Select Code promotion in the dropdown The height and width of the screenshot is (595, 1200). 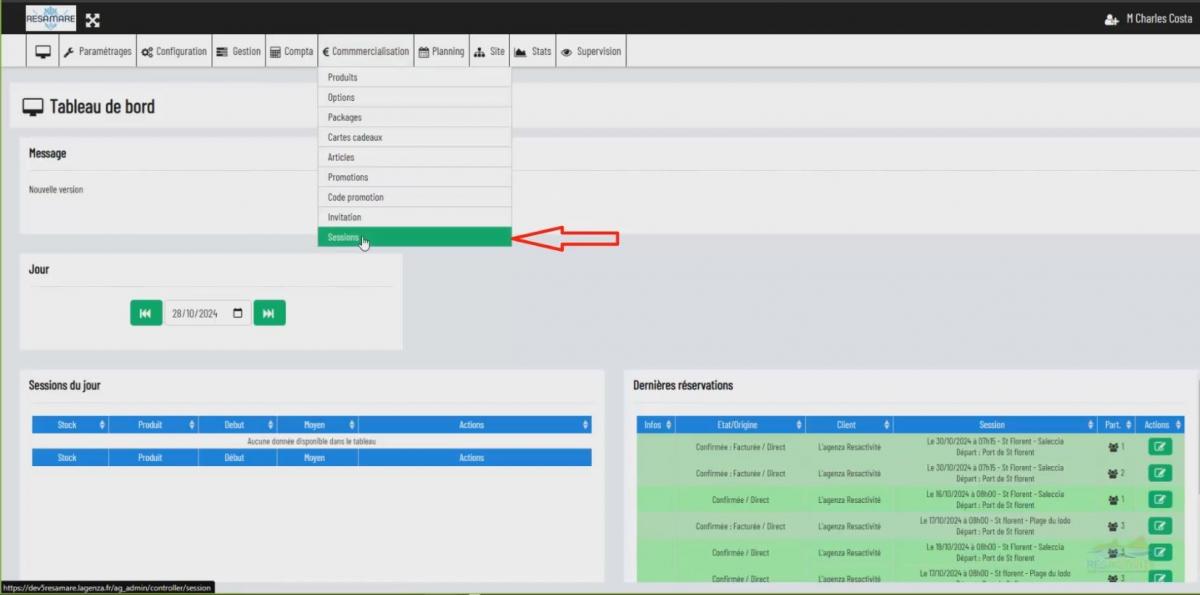coord(414,197)
